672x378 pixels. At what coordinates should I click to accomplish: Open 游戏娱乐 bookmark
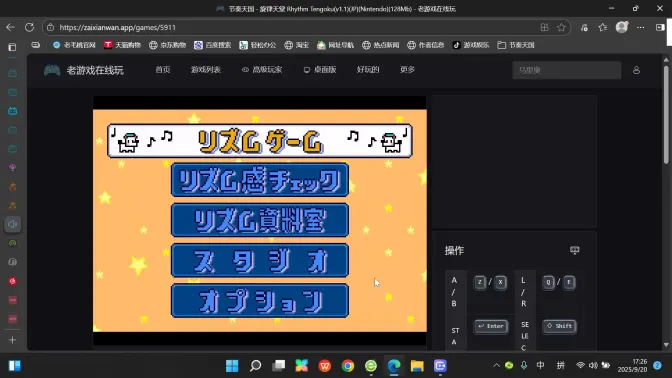tap(471, 45)
